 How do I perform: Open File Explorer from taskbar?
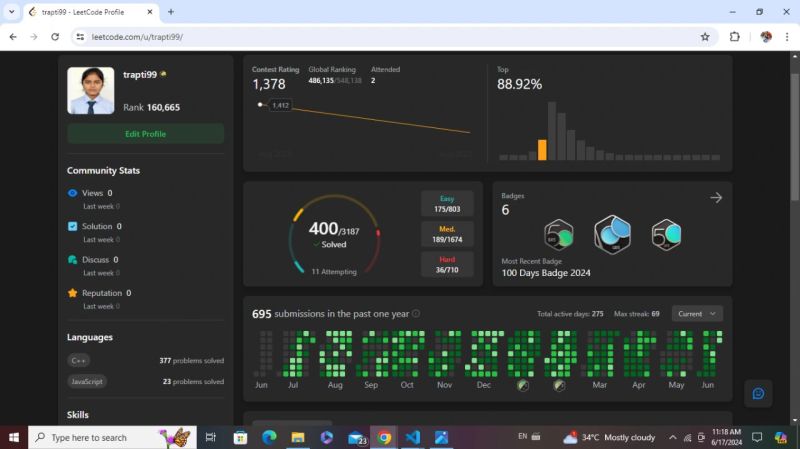coord(298,437)
